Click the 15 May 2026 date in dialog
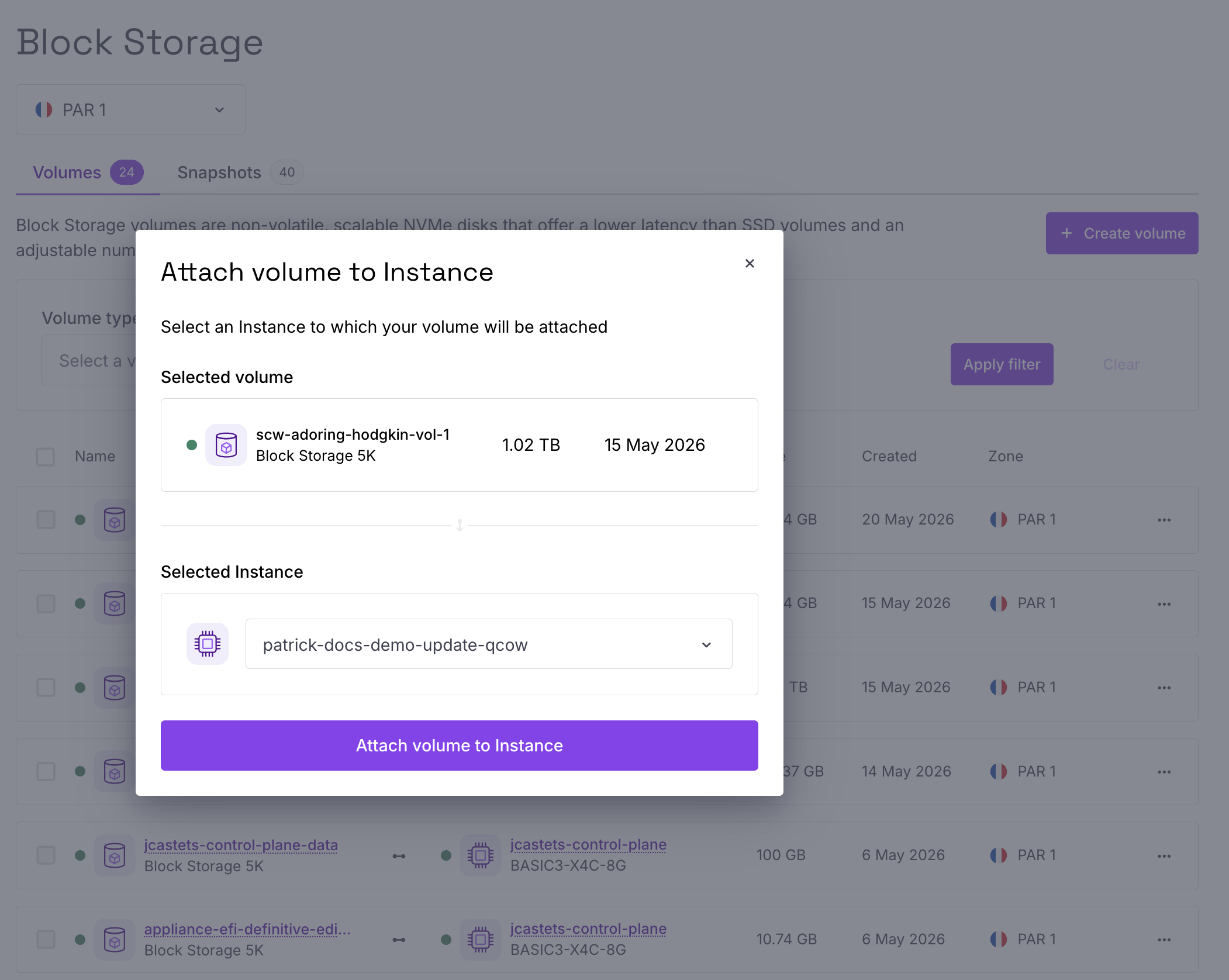1229x980 pixels. point(655,445)
